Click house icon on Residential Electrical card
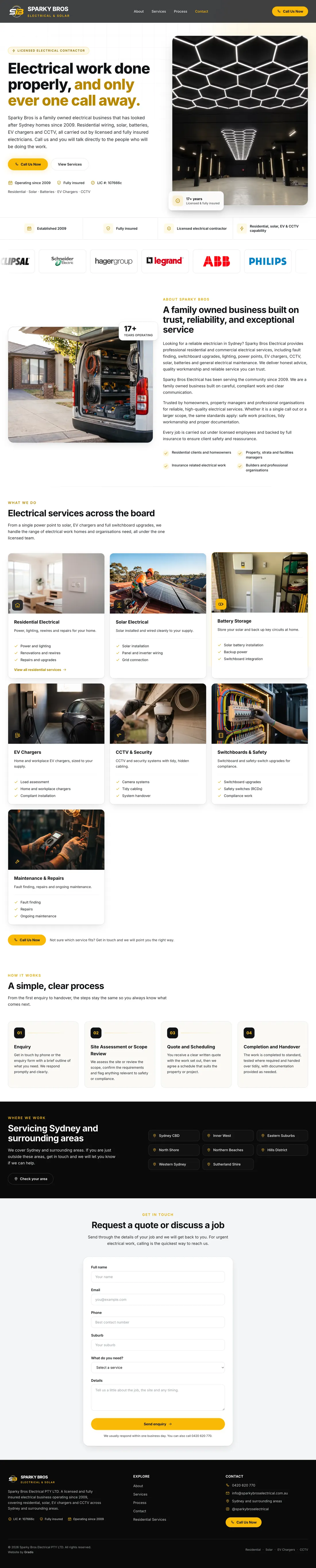The image size is (316, 1568). click(x=18, y=605)
